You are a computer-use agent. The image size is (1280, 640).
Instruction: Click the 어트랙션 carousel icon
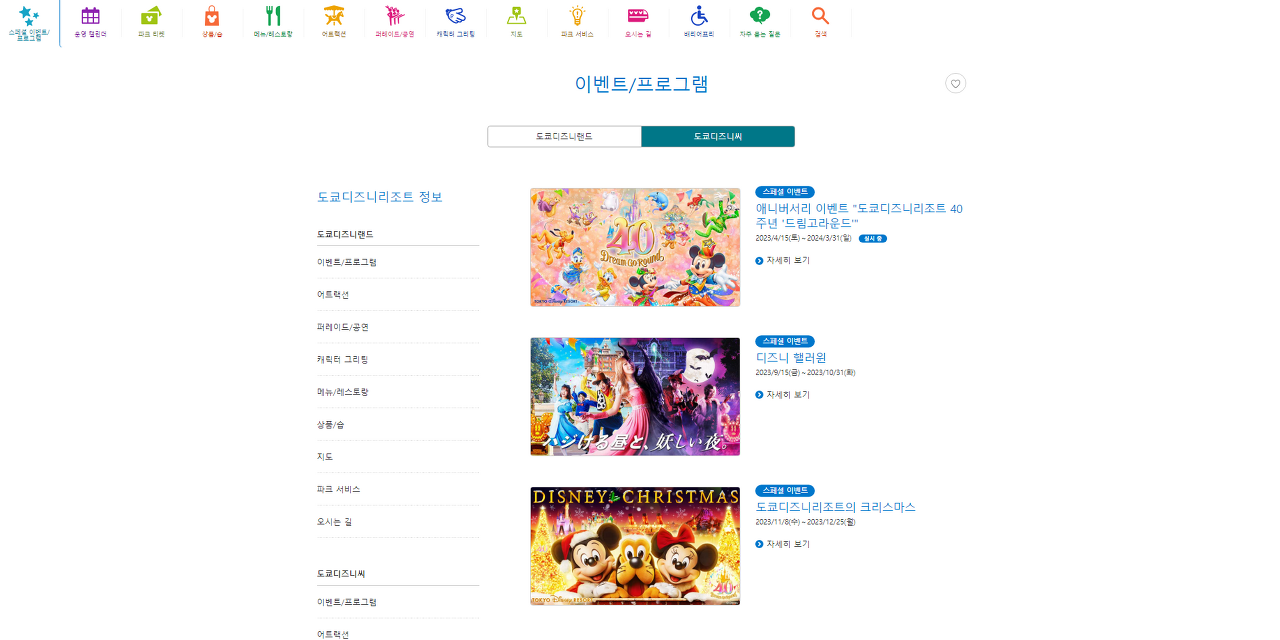[x=334, y=20]
